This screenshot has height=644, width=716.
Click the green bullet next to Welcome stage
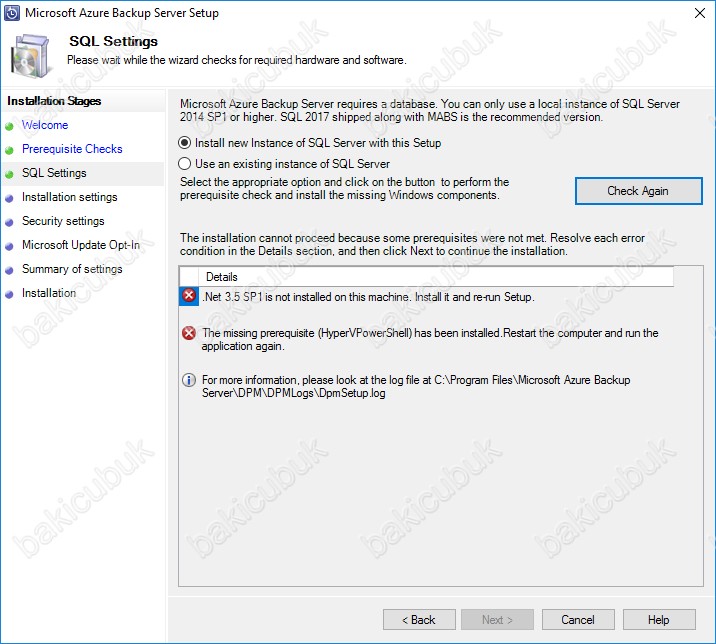(9, 126)
